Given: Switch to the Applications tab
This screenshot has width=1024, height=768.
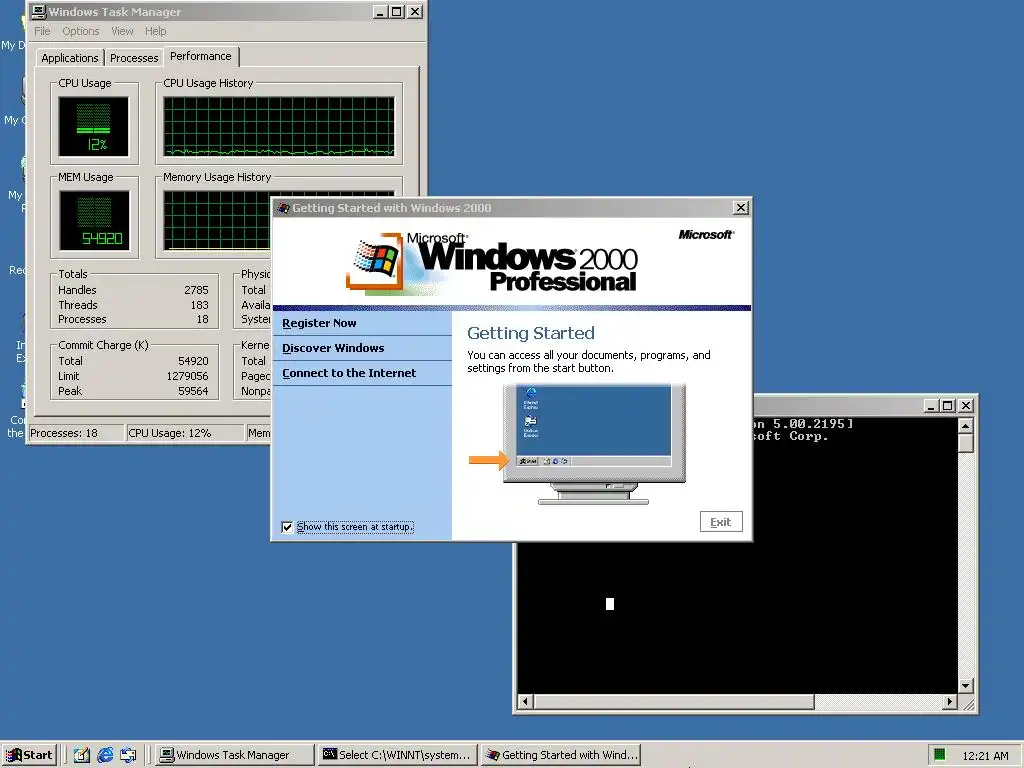Looking at the screenshot, I should 69,57.
